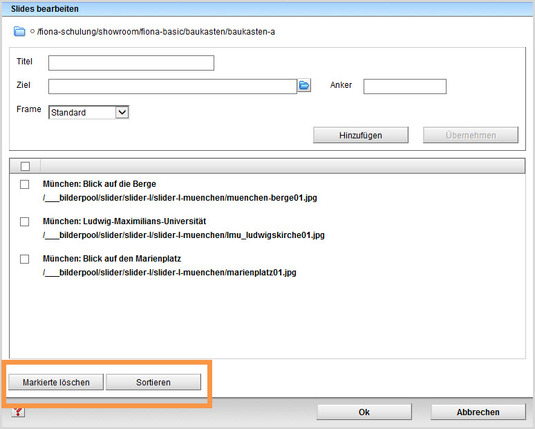The image size is (535, 429).
Task: Check the Ludwig-Maximilians-Universität slide checkbox
Action: point(25,222)
